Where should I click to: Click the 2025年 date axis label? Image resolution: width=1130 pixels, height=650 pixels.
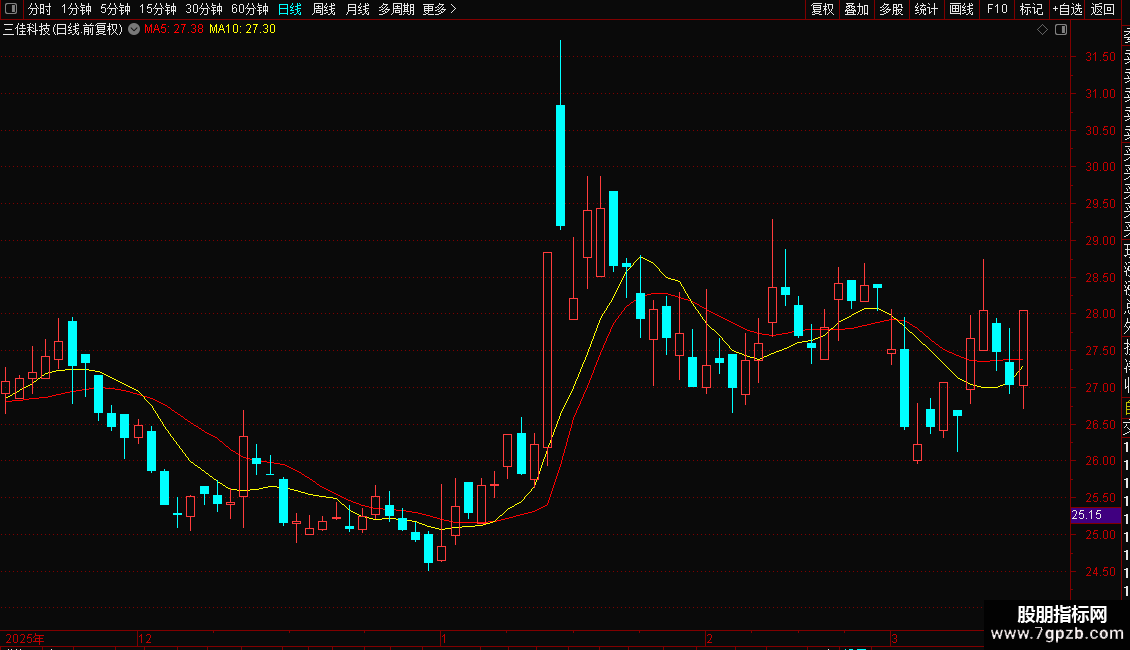click(x=25, y=638)
